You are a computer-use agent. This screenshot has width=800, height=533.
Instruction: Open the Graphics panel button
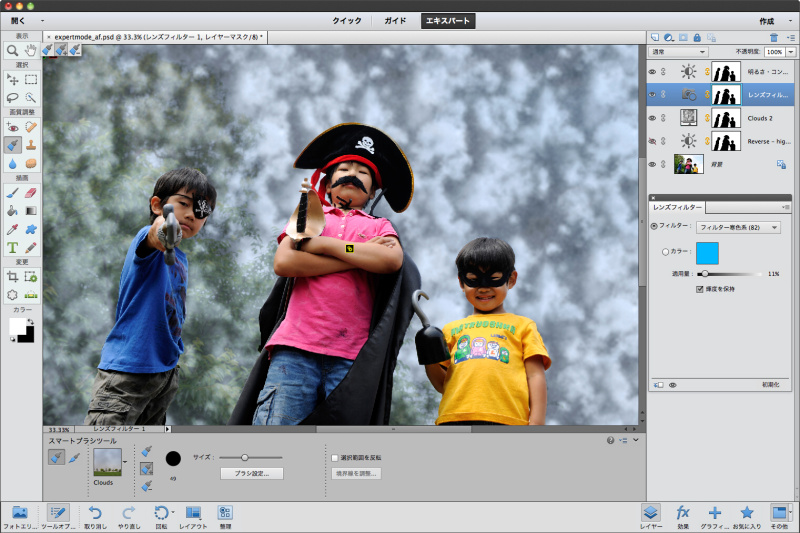point(714,517)
